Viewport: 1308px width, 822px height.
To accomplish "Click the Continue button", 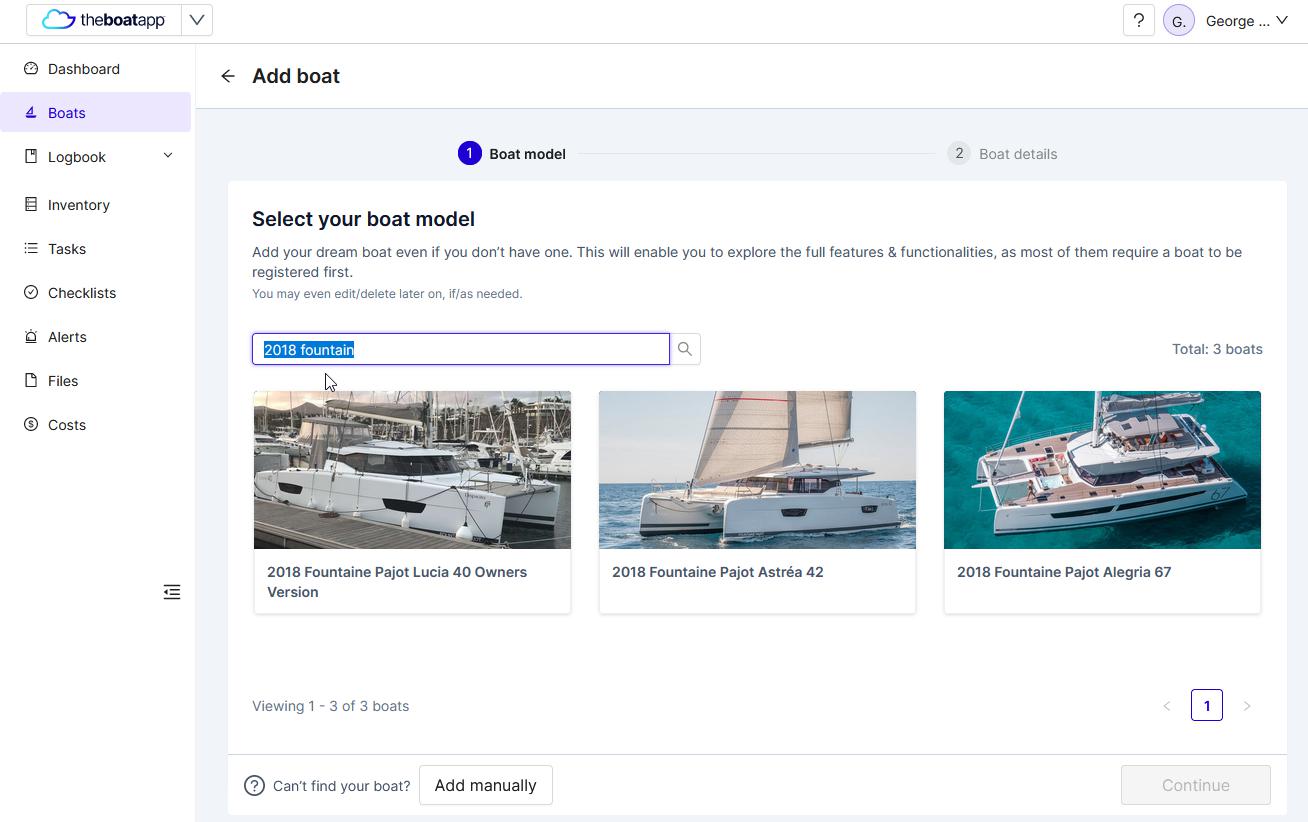I will pyautogui.click(x=1196, y=785).
